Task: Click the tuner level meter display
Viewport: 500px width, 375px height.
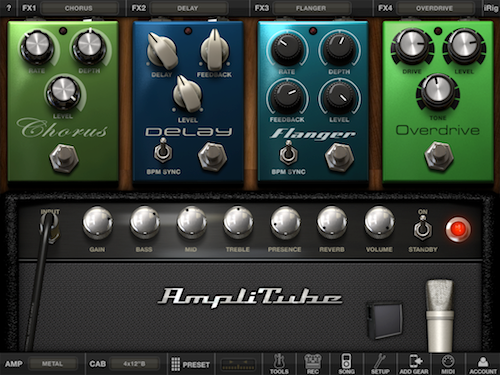Action: pyautogui.click(x=238, y=364)
